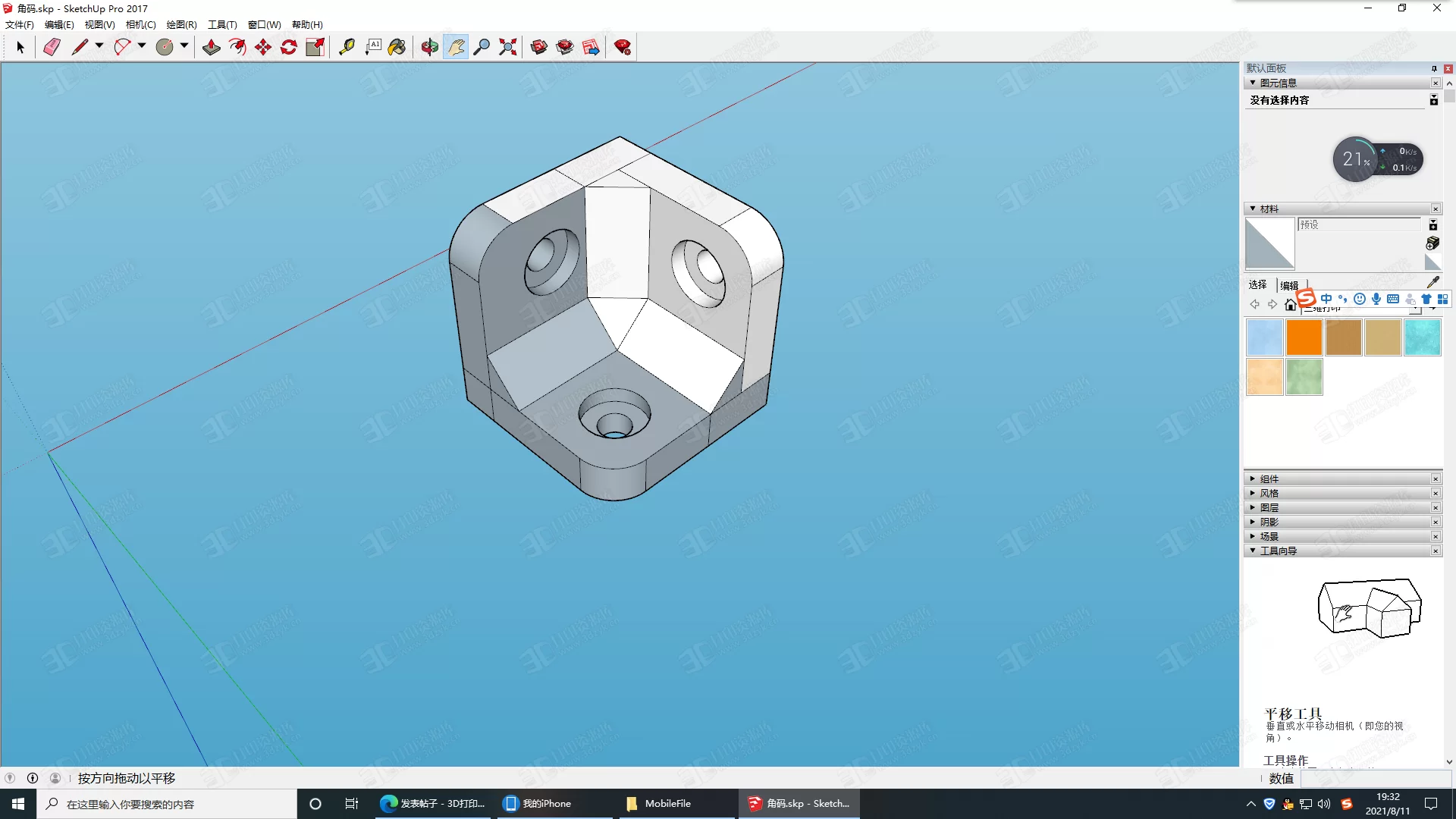Open the 视图(V) menu
1456x819 pixels.
99,25
